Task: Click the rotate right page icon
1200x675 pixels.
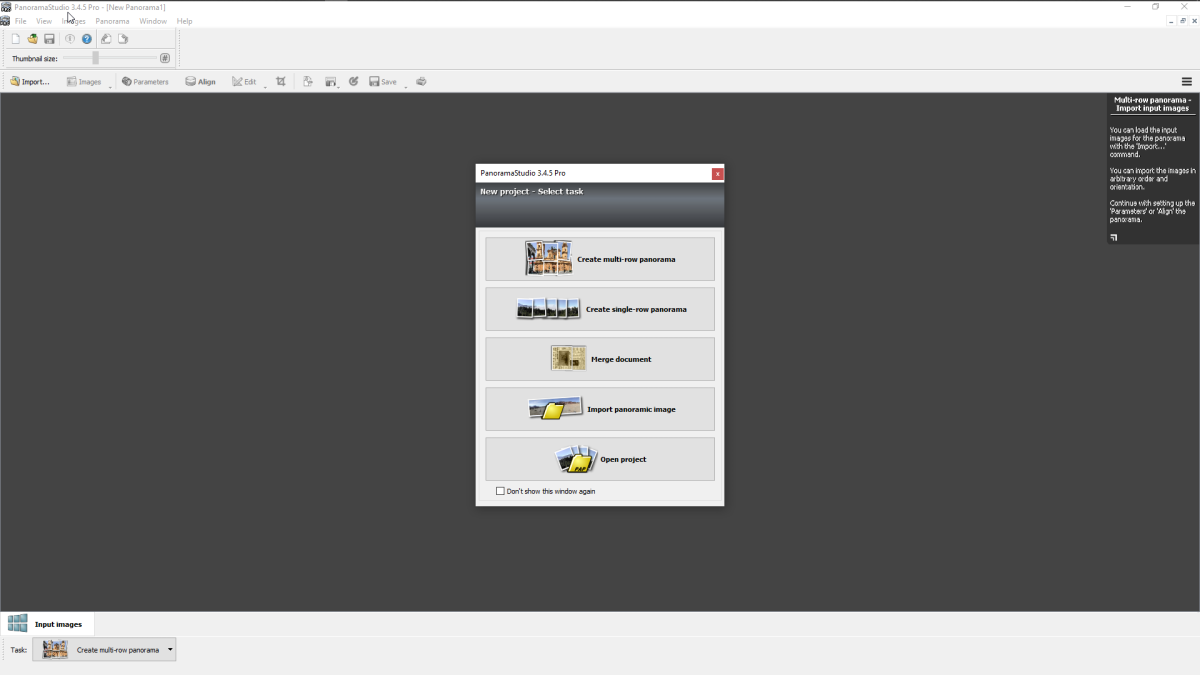Action: click(123, 39)
